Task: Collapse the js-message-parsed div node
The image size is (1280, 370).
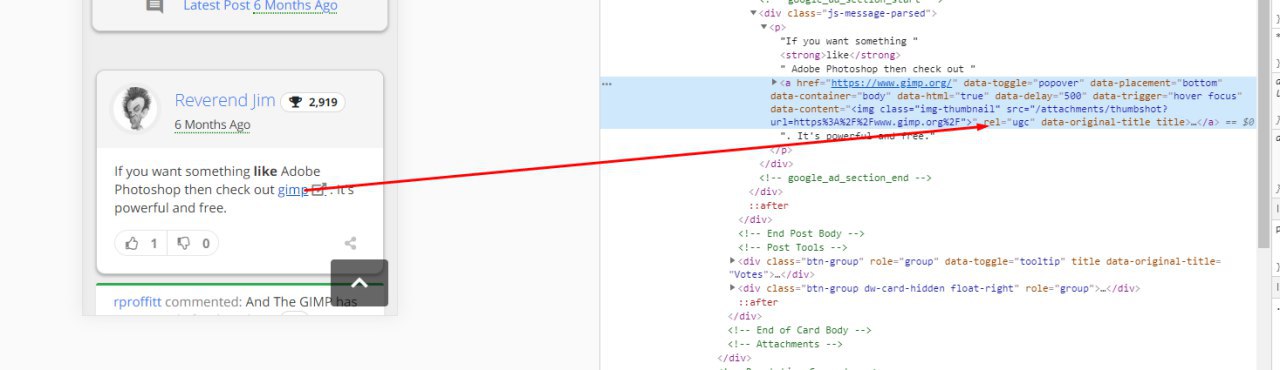Action: coord(754,13)
